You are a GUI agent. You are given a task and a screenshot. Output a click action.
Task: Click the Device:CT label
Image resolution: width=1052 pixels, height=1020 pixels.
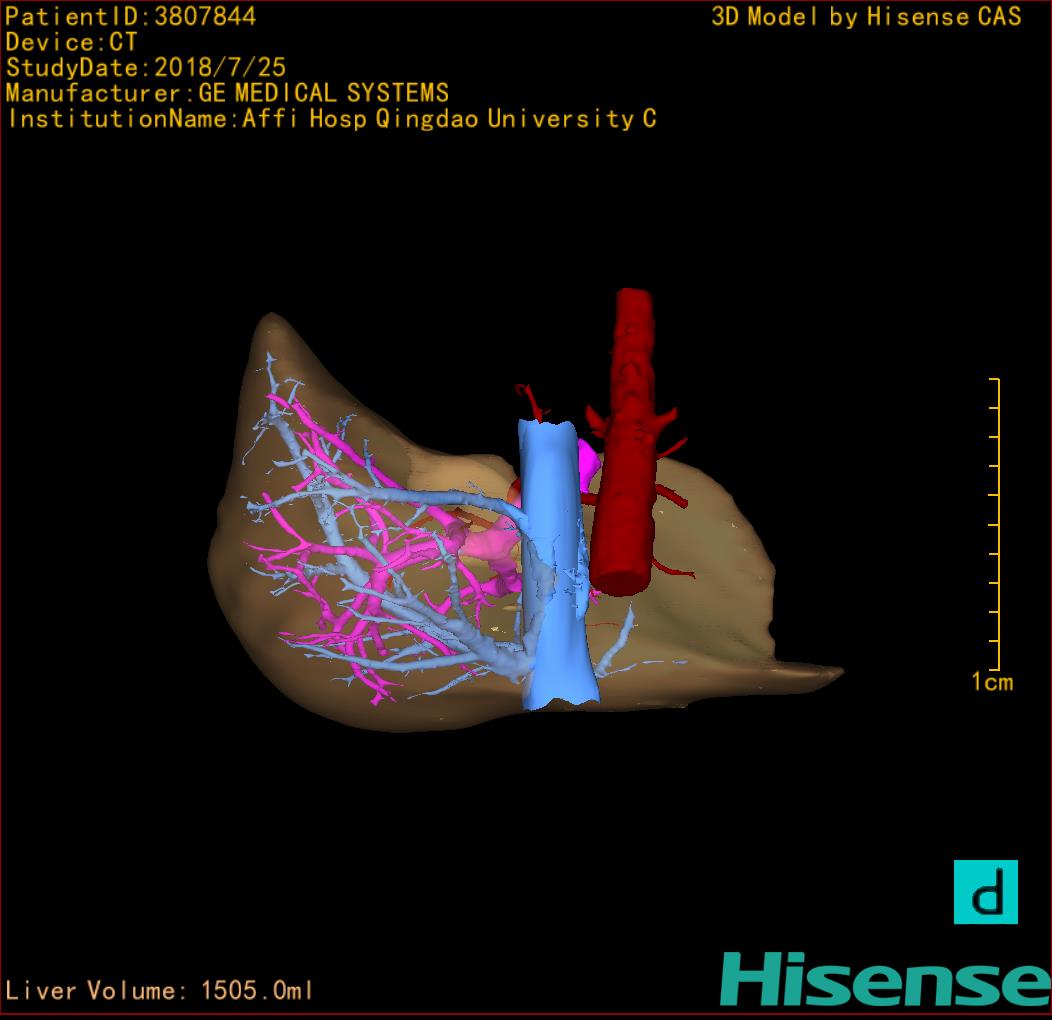tap(71, 42)
